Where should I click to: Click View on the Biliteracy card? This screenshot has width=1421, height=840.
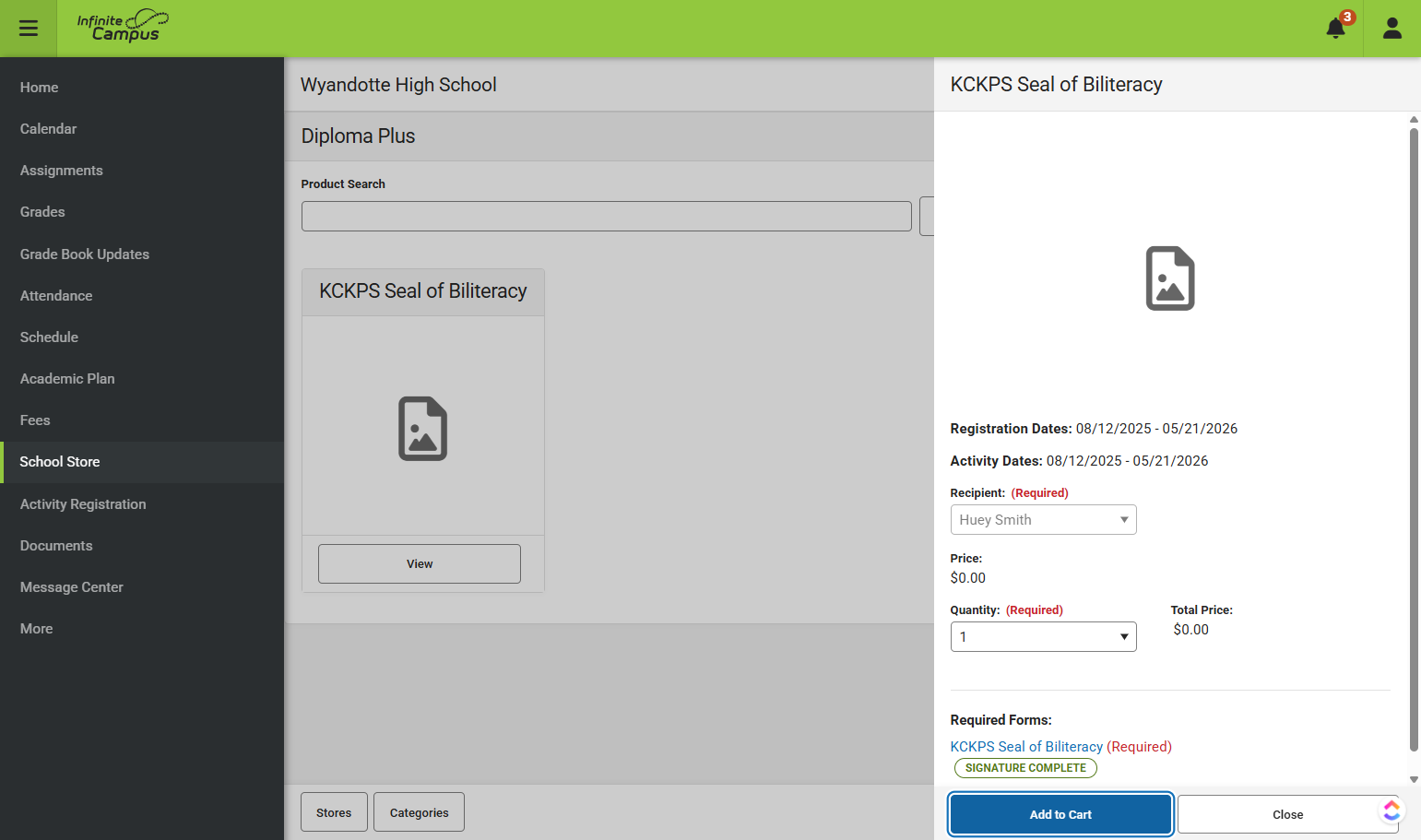(x=420, y=563)
